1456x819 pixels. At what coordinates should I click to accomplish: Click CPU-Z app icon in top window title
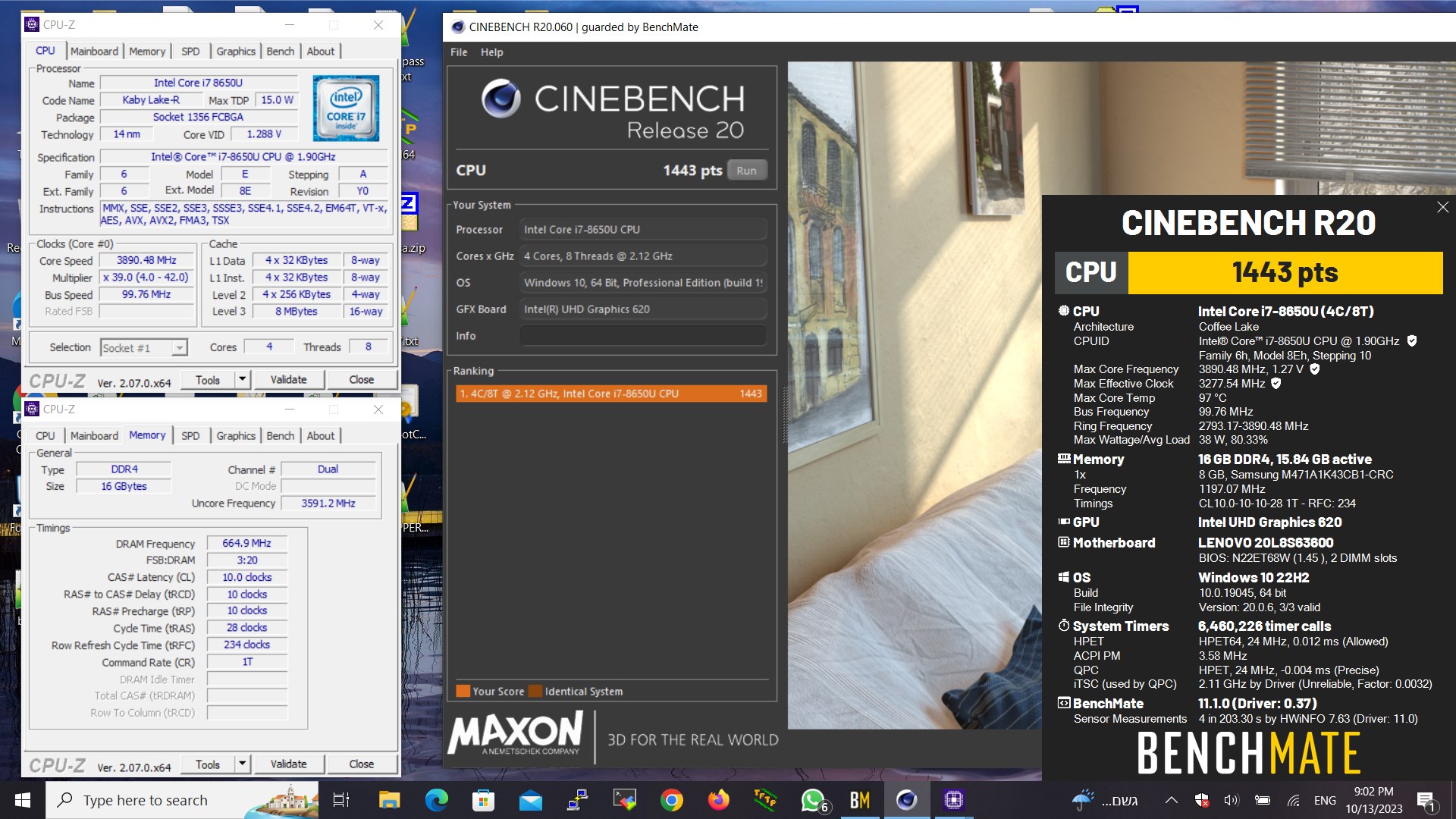click(x=32, y=25)
